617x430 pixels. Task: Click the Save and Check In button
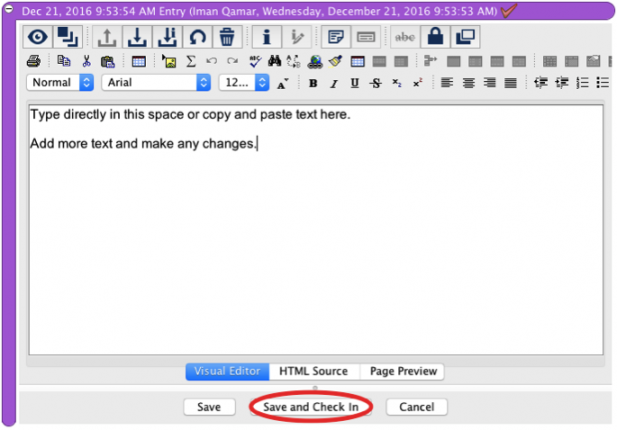(311, 407)
